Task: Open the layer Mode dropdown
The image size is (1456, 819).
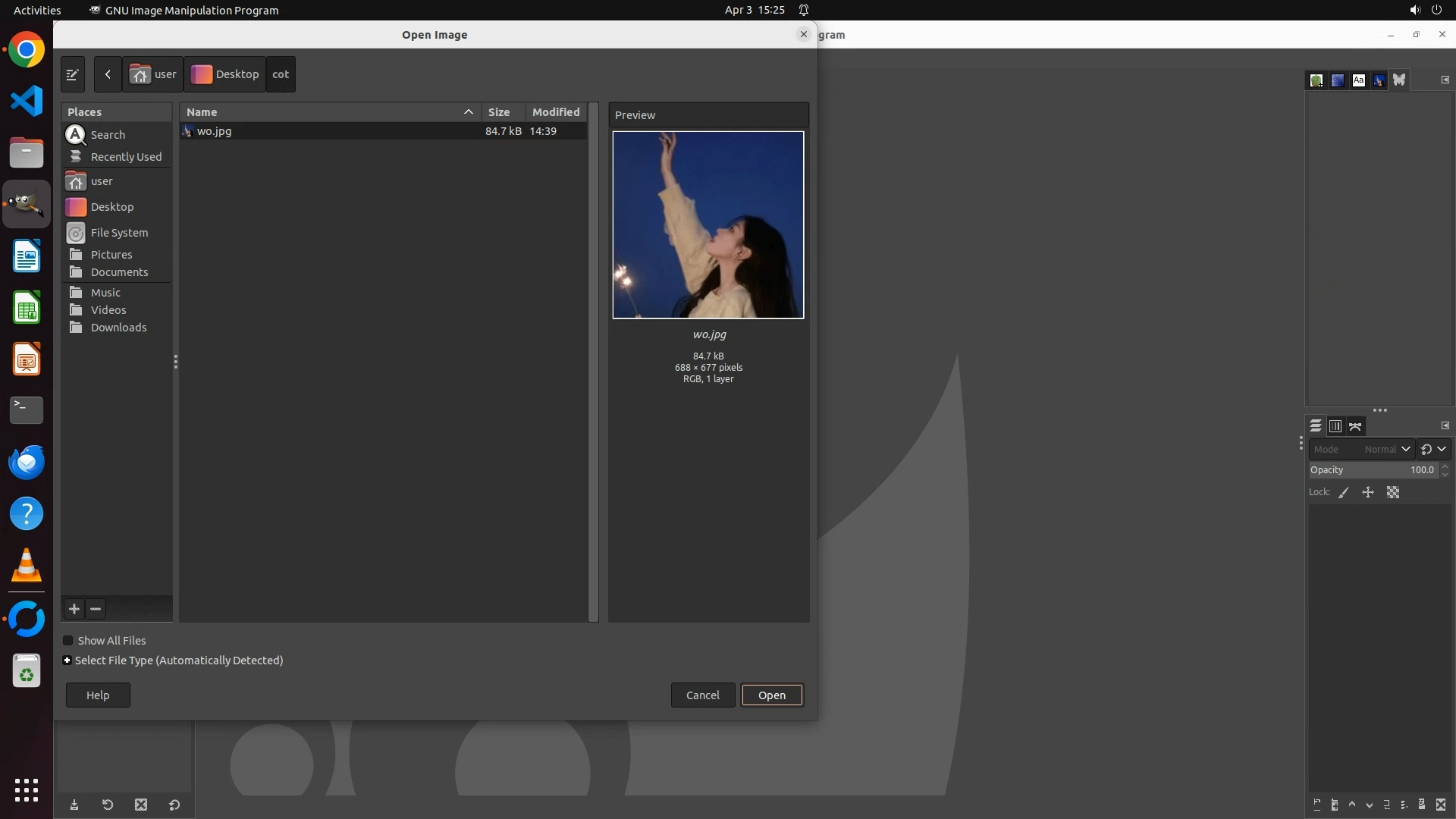Action: click(1361, 449)
